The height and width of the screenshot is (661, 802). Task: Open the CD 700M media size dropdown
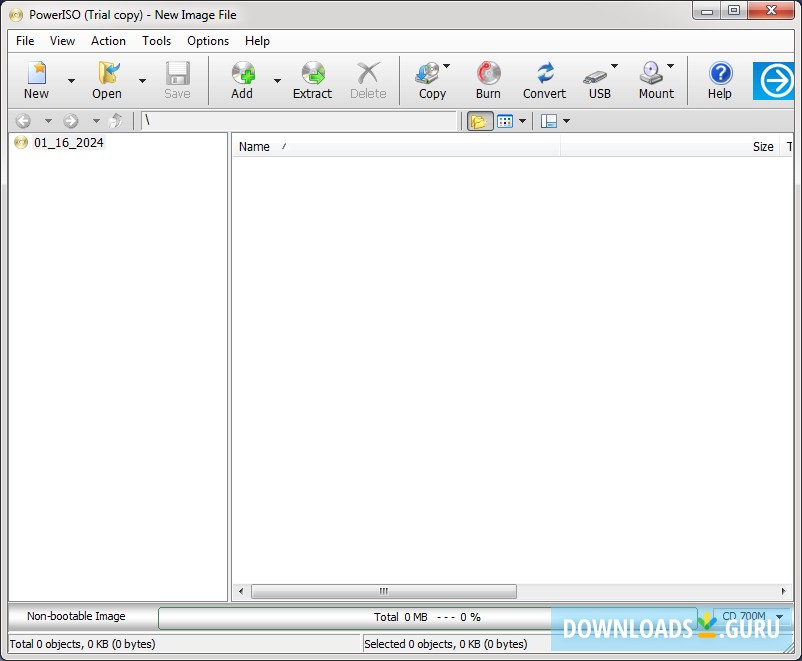(x=751, y=616)
